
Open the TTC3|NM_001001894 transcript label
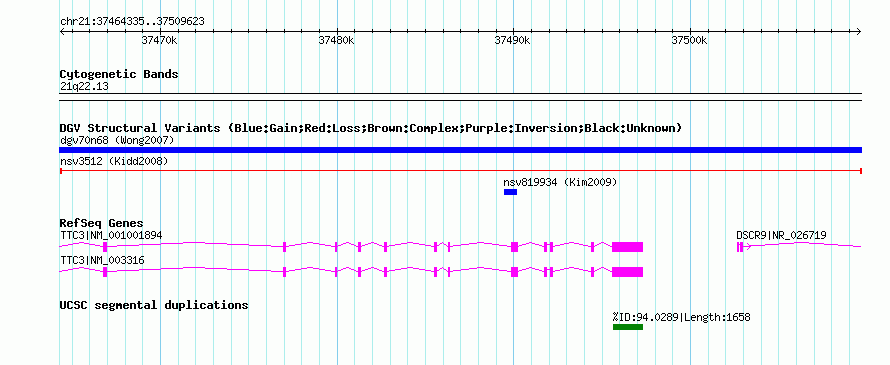pos(112,235)
